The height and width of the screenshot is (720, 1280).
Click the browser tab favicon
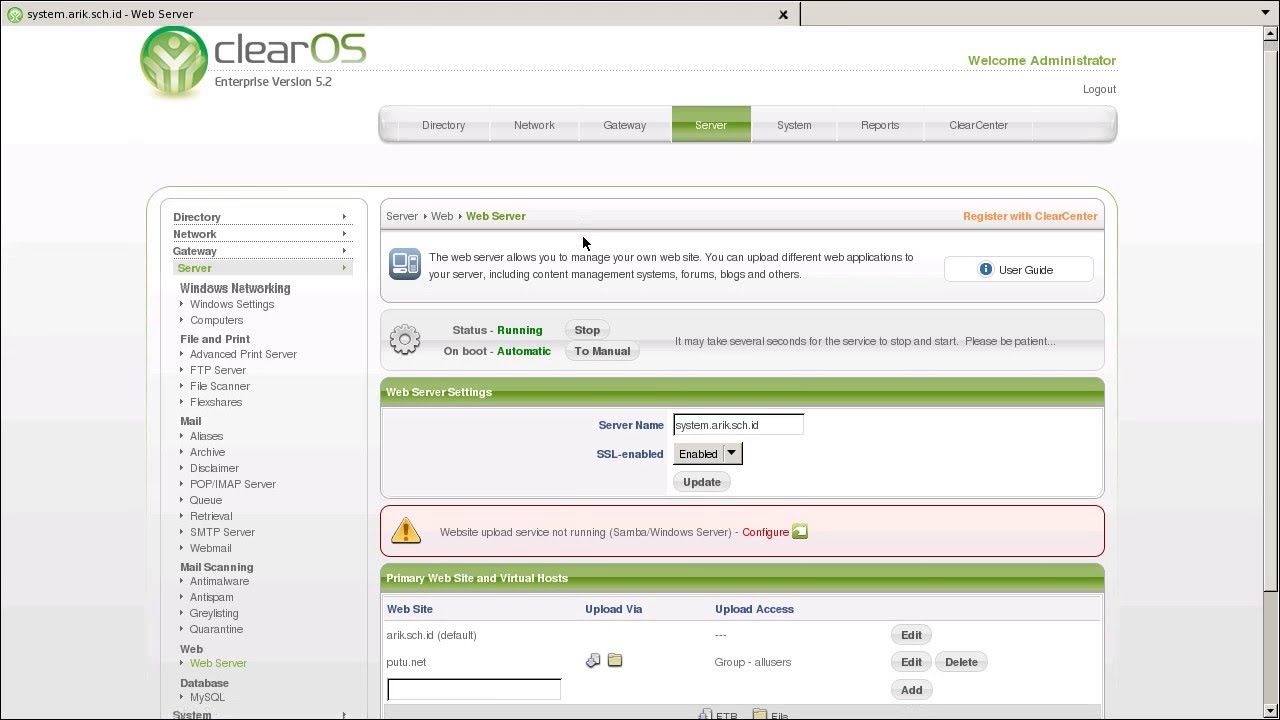pos(15,14)
